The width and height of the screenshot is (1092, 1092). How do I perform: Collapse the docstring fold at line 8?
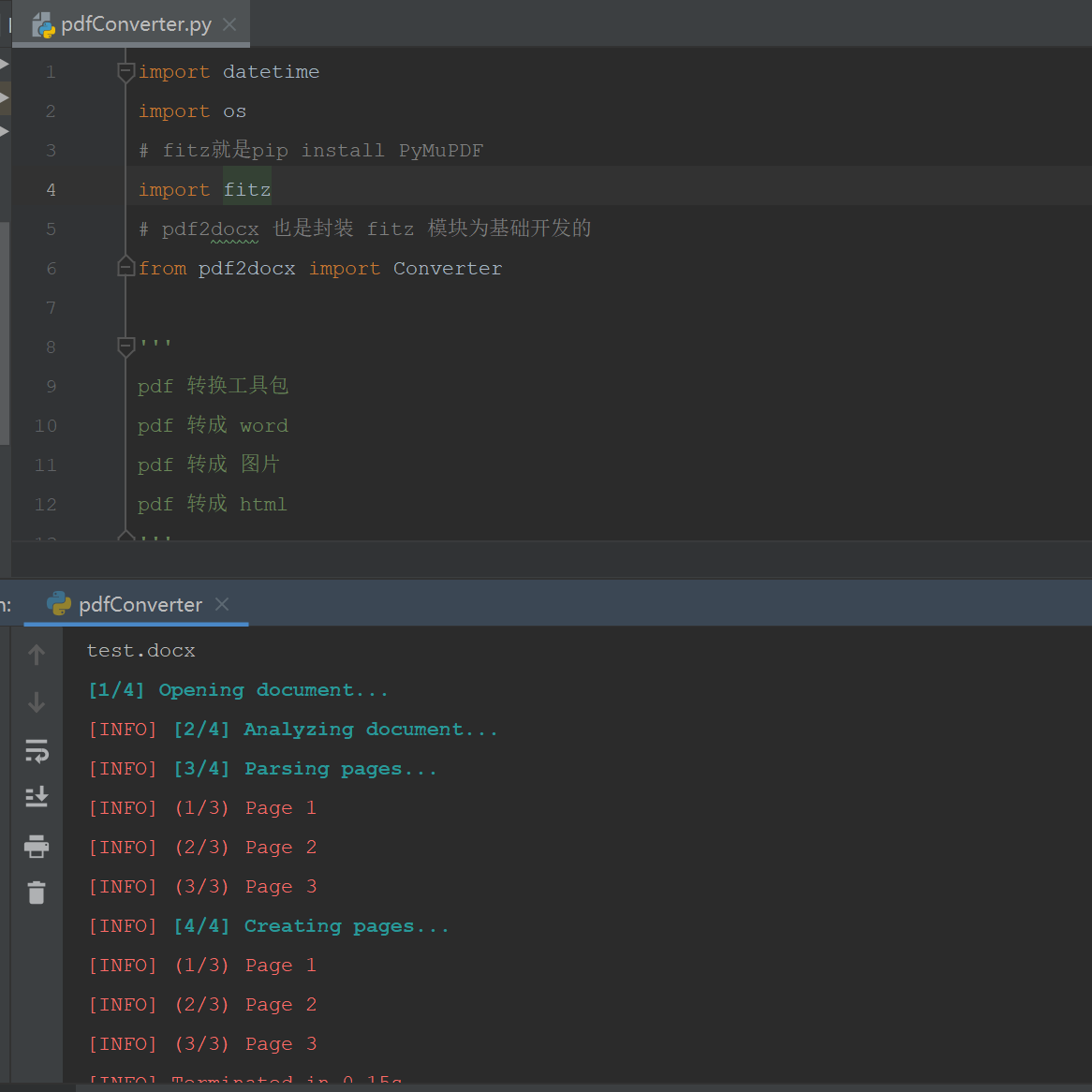click(125, 347)
